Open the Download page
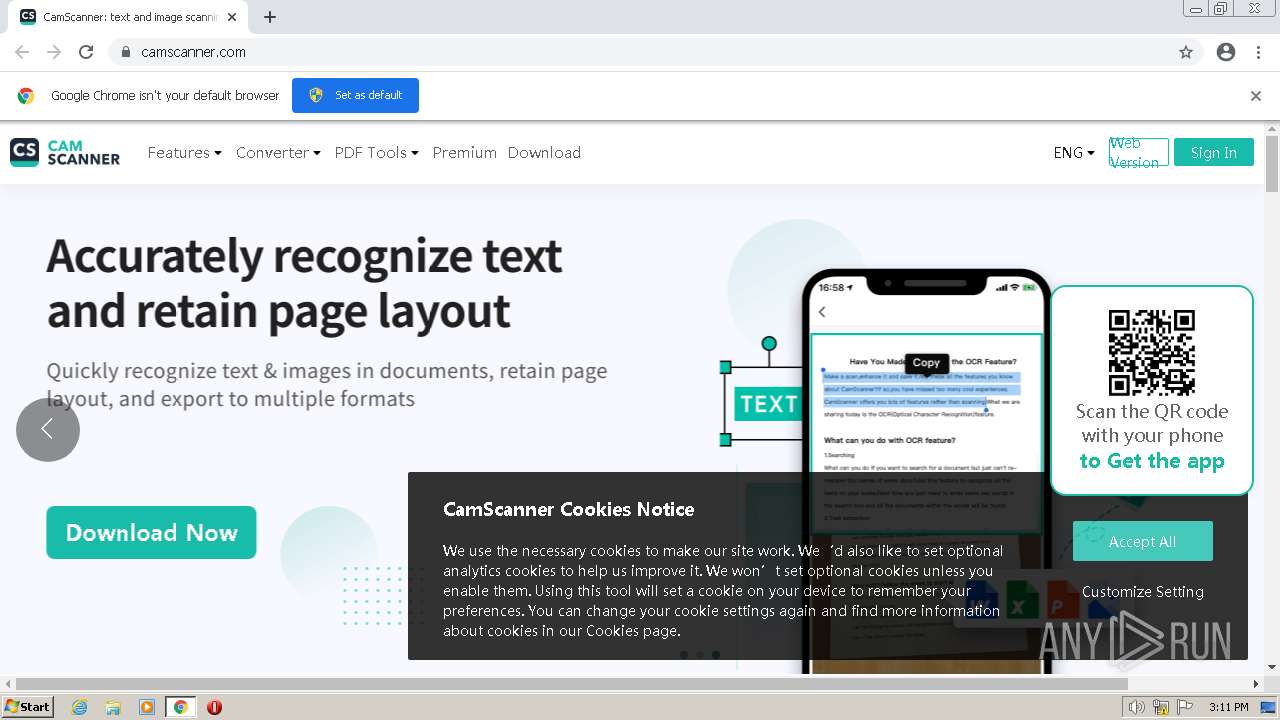The image size is (1280, 720). pos(544,153)
